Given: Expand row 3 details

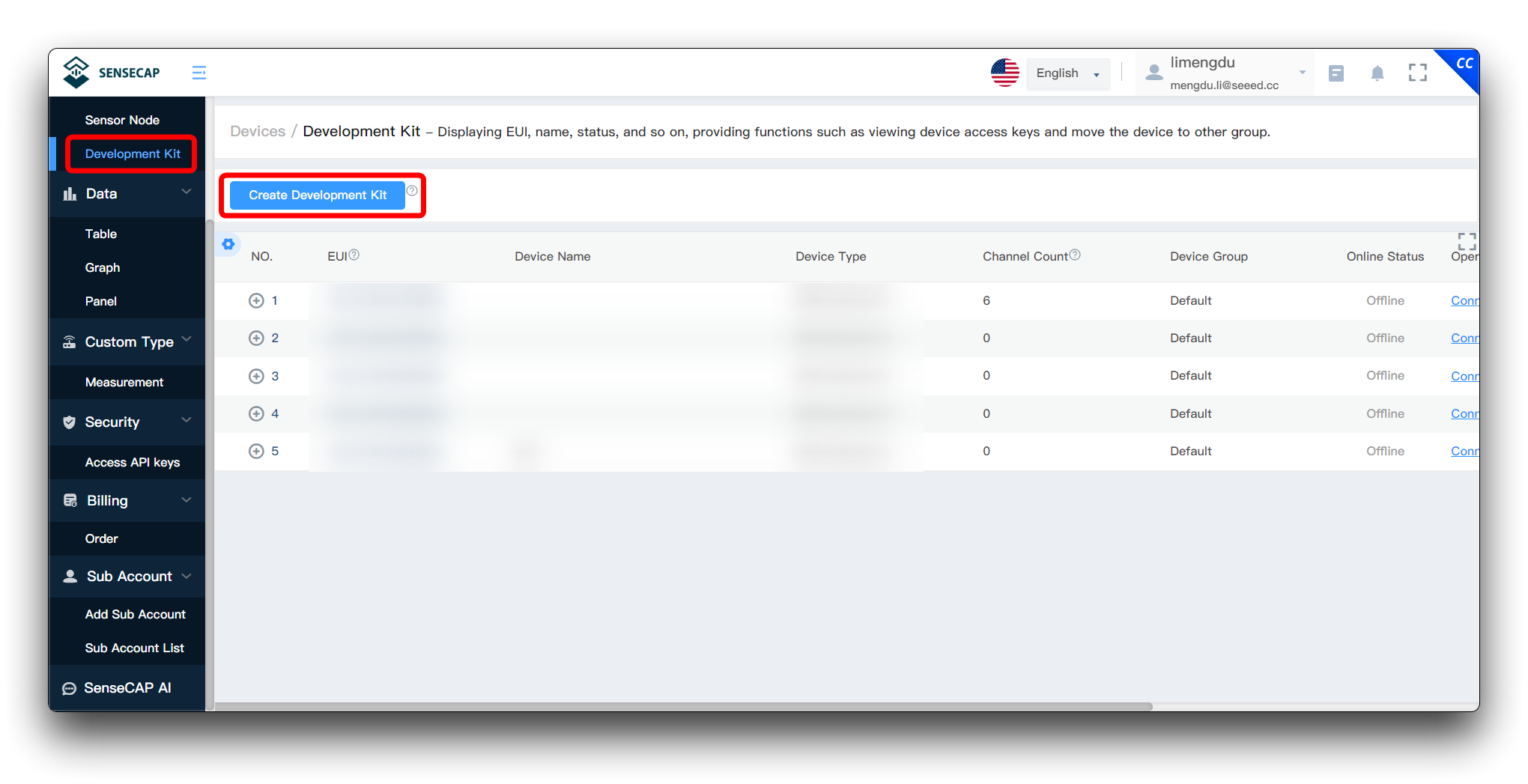Looking at the screenshot, I should pos(256,376).
